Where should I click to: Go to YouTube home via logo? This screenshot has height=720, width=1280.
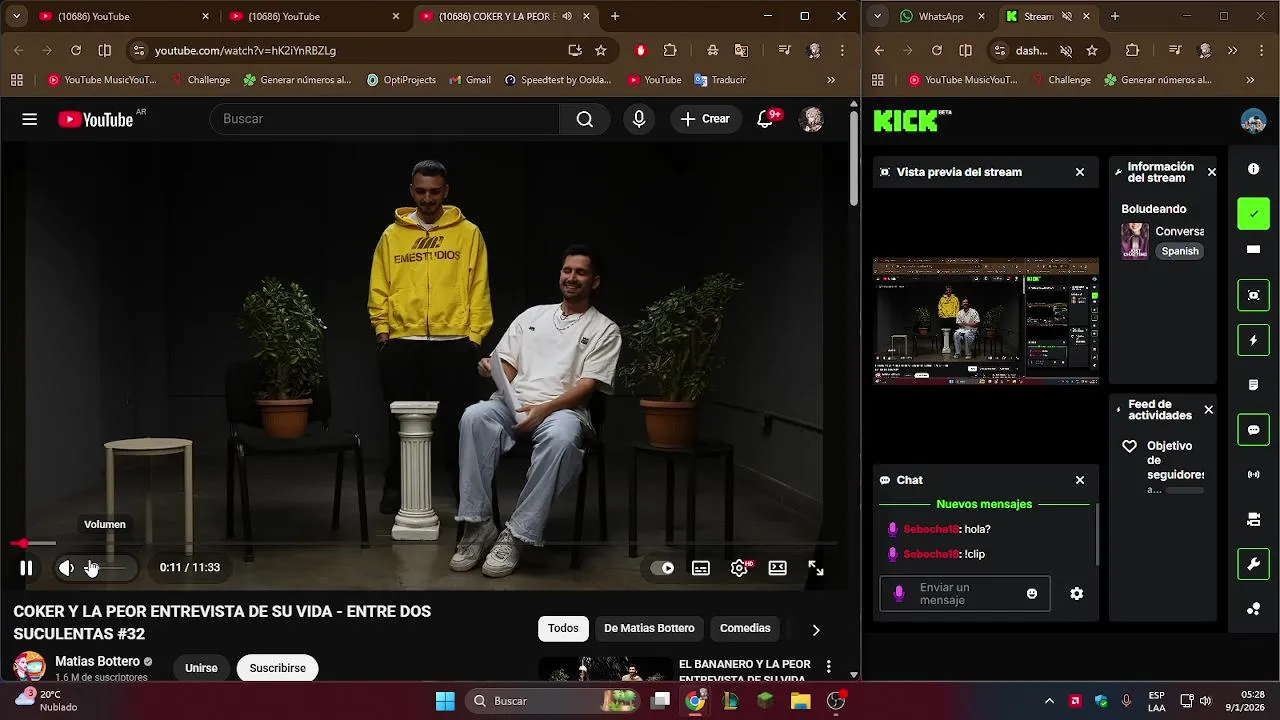pyautogui.click(x=96, y=119)
